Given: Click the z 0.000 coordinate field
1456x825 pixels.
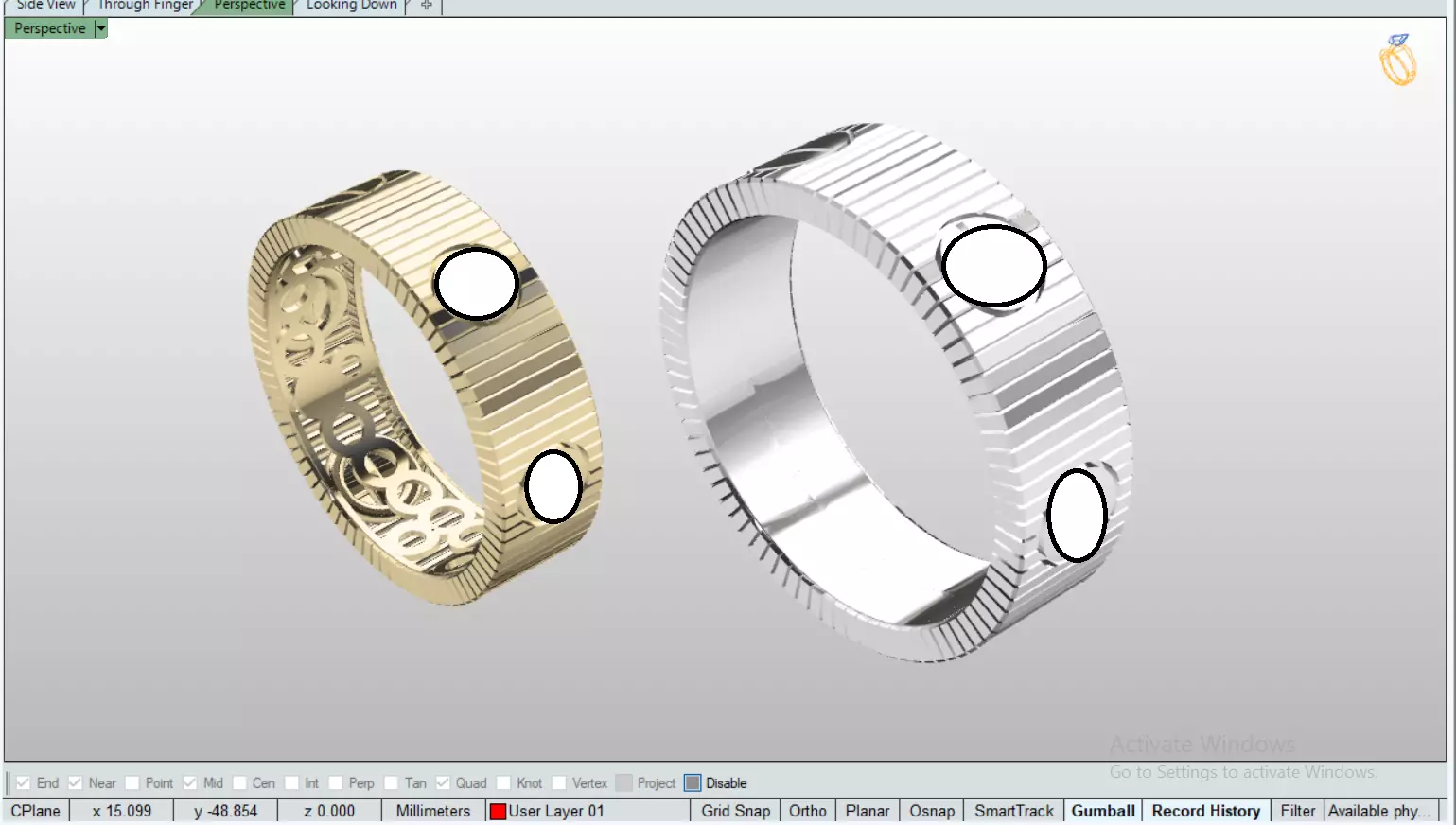Looking at the screenshot, I should [x=329, y=811].
